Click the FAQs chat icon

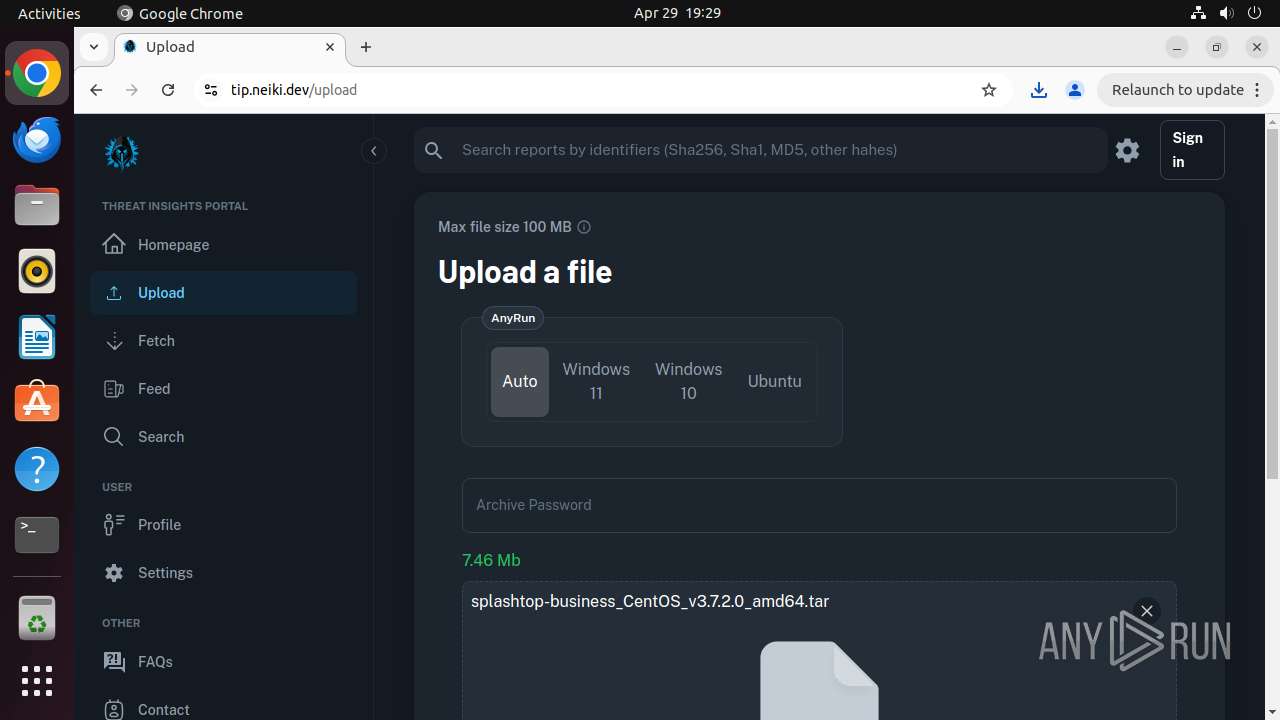pyautogui.click(x=114, y=661)
